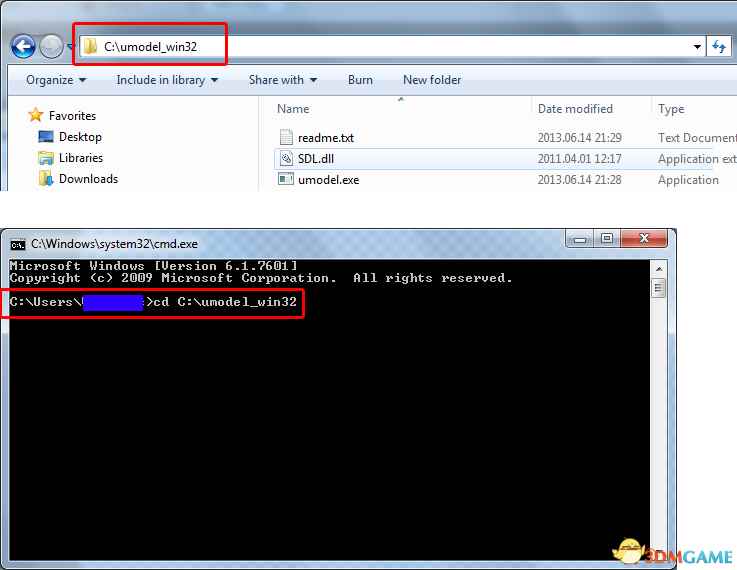Click the cd C:\umodel_win32 command text
This screenshot has height=570, width=737.
(x=225, y=302)
